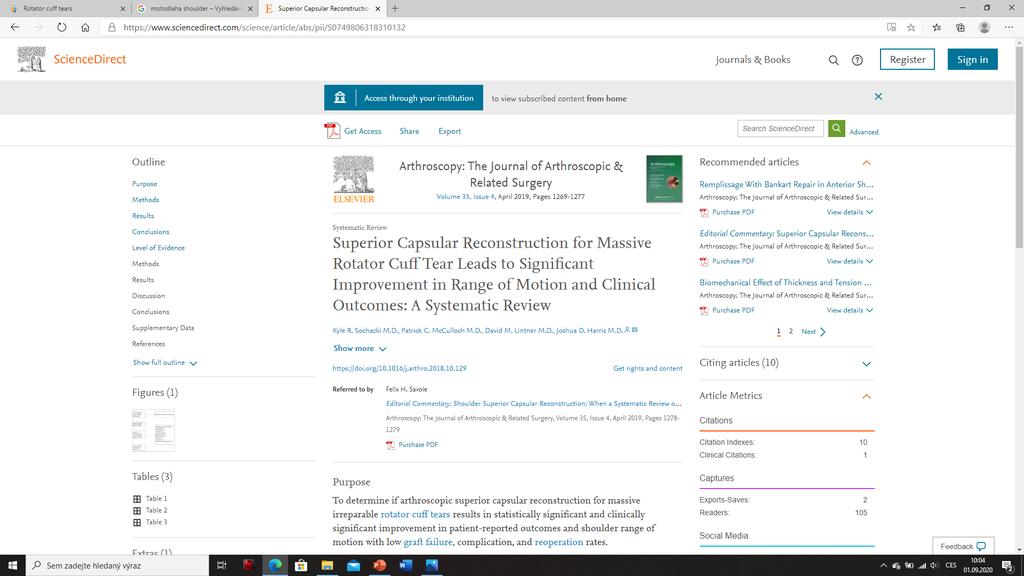Collapse the Recommended articles section
1024x576 pixels.
tap(867, 163)
